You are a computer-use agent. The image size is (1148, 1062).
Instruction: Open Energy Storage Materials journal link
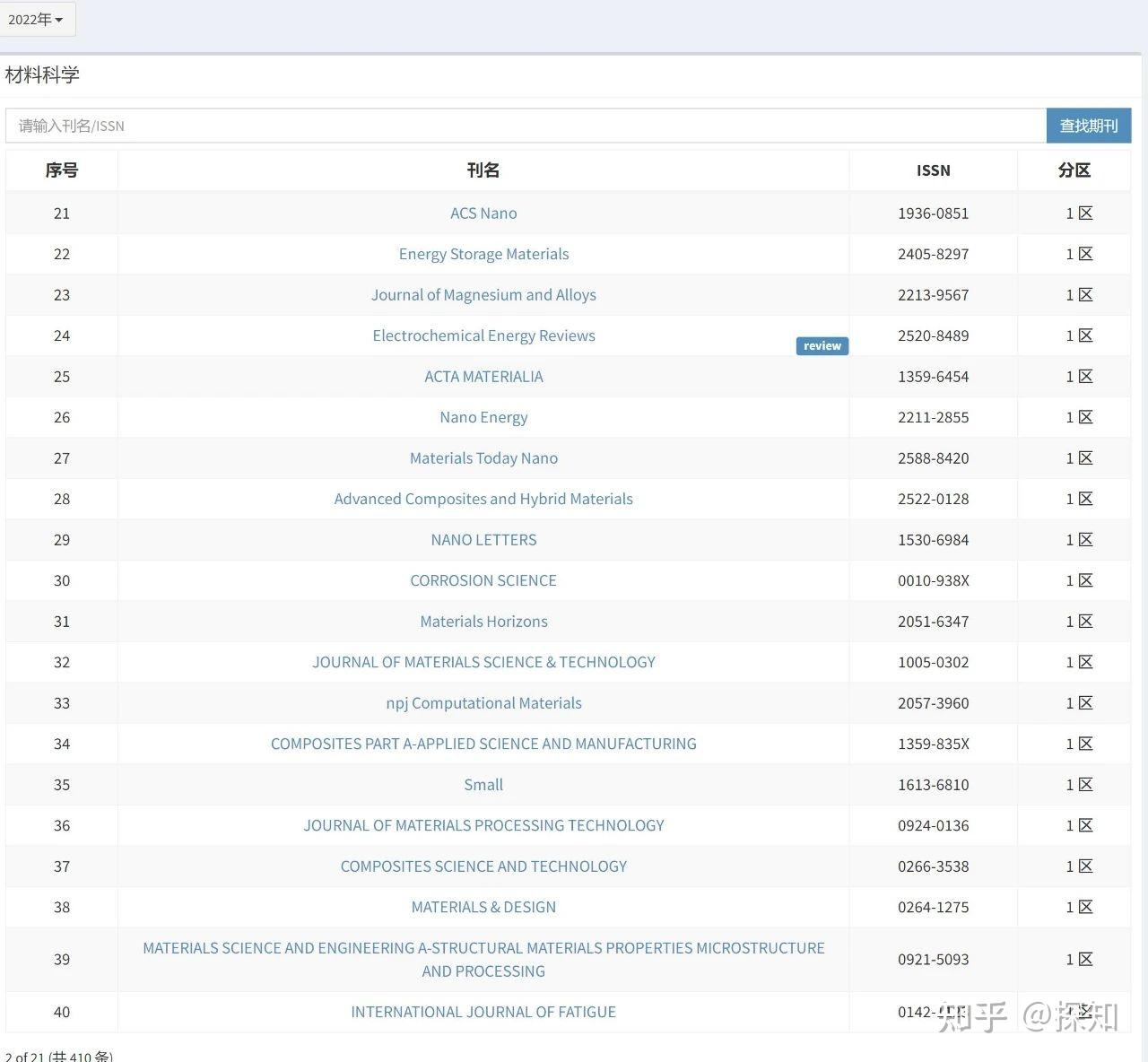pyautogui.click(x=483, y=254)
